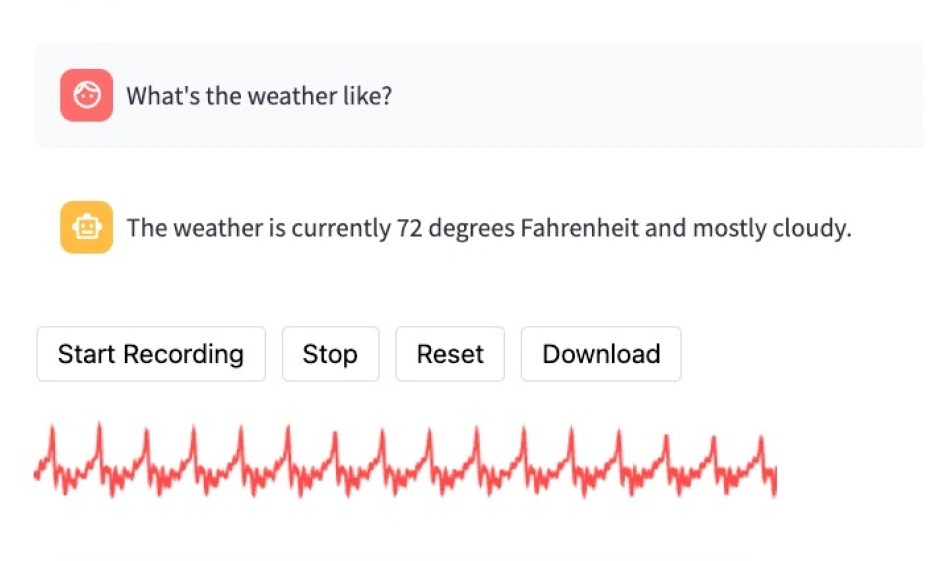Click the yellow robot assistant avatar icon
This screenshot has height=561, width=939.
pos(86,228)
